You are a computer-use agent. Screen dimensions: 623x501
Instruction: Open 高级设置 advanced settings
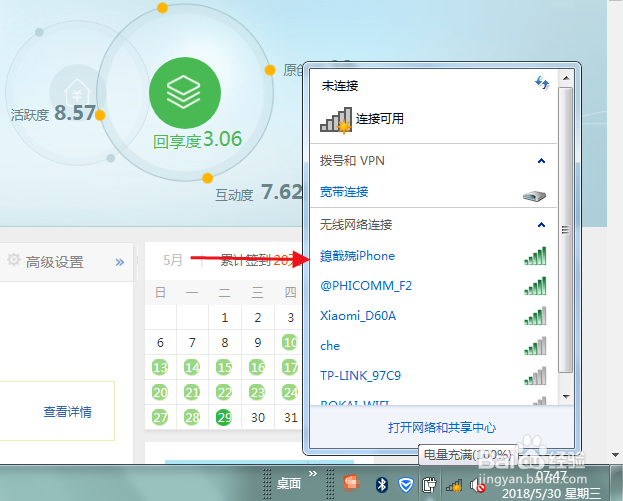point(54,262)
